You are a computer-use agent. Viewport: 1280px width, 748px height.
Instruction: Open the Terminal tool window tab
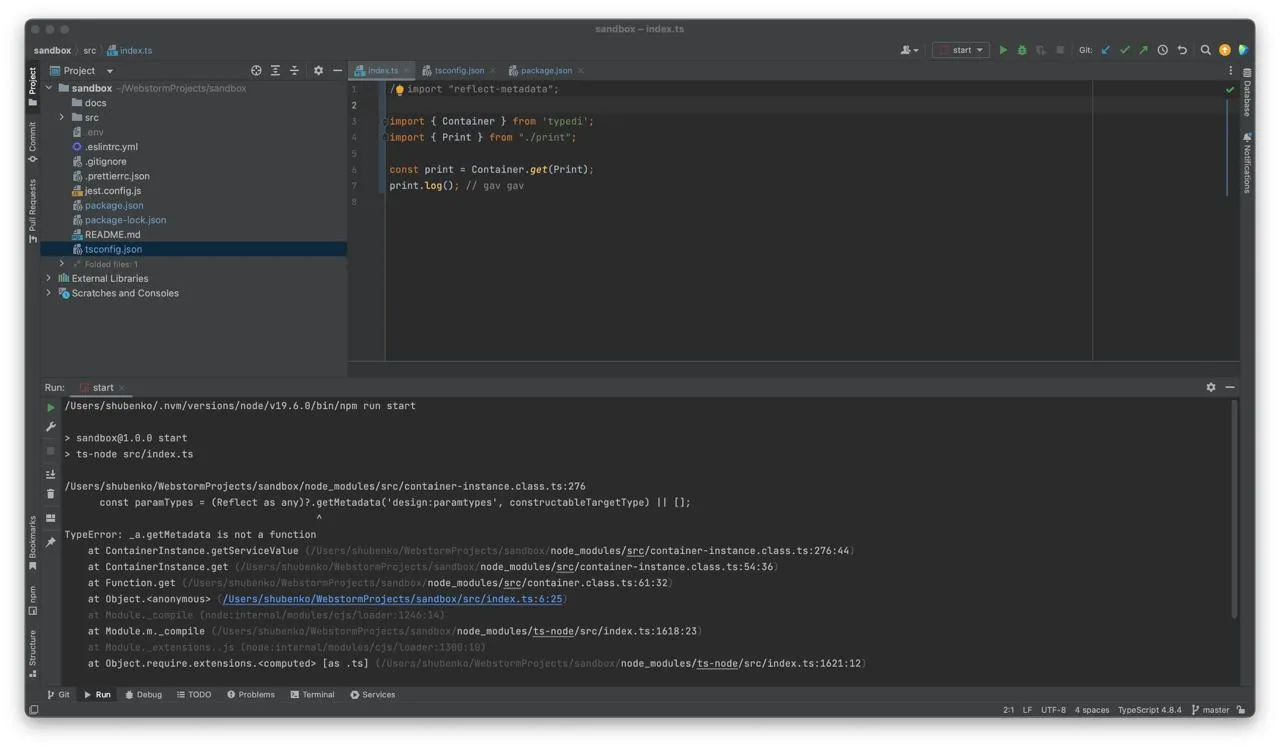312,694
